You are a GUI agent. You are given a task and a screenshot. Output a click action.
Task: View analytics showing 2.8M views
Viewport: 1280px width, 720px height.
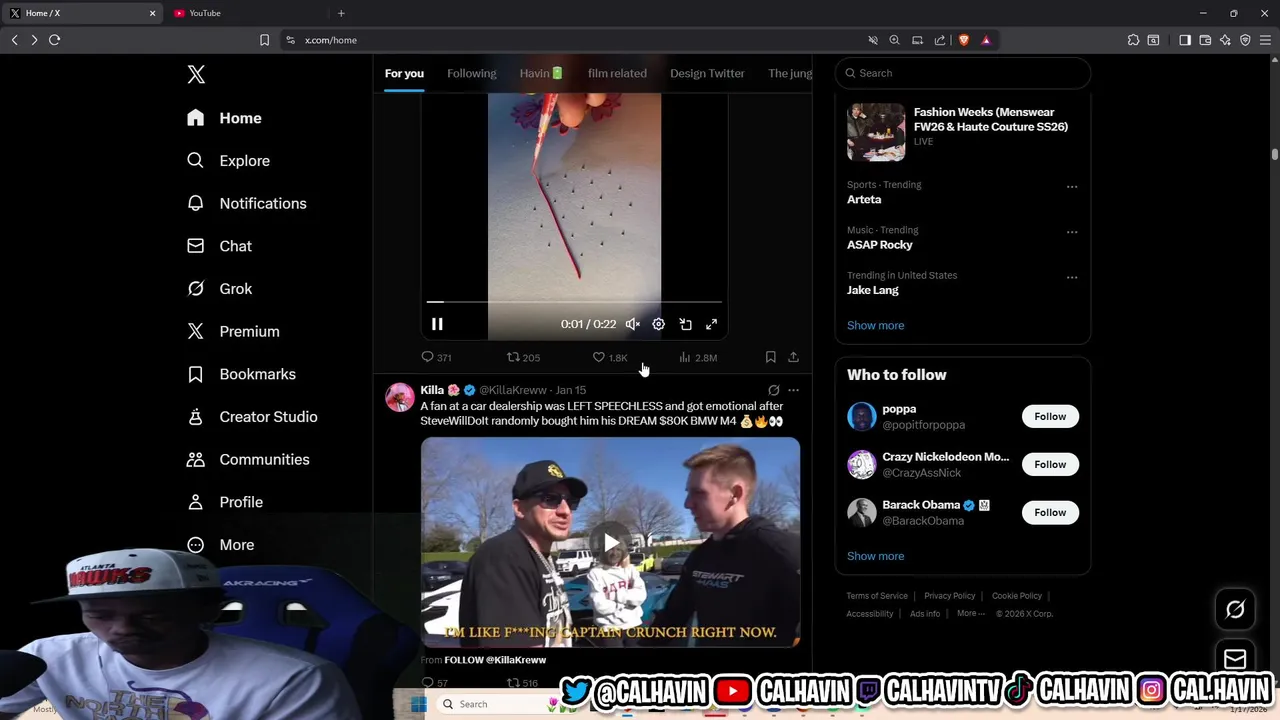(x=697, y=357)
